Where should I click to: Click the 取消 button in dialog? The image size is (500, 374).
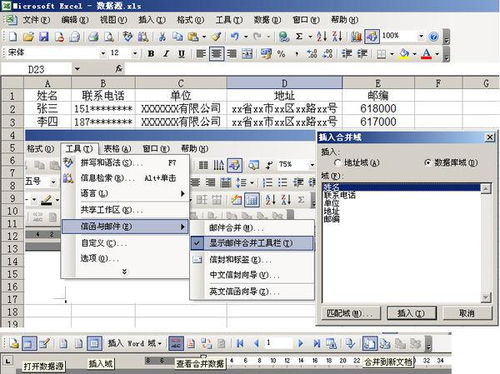pyautogui.click(x=467, y=313)
